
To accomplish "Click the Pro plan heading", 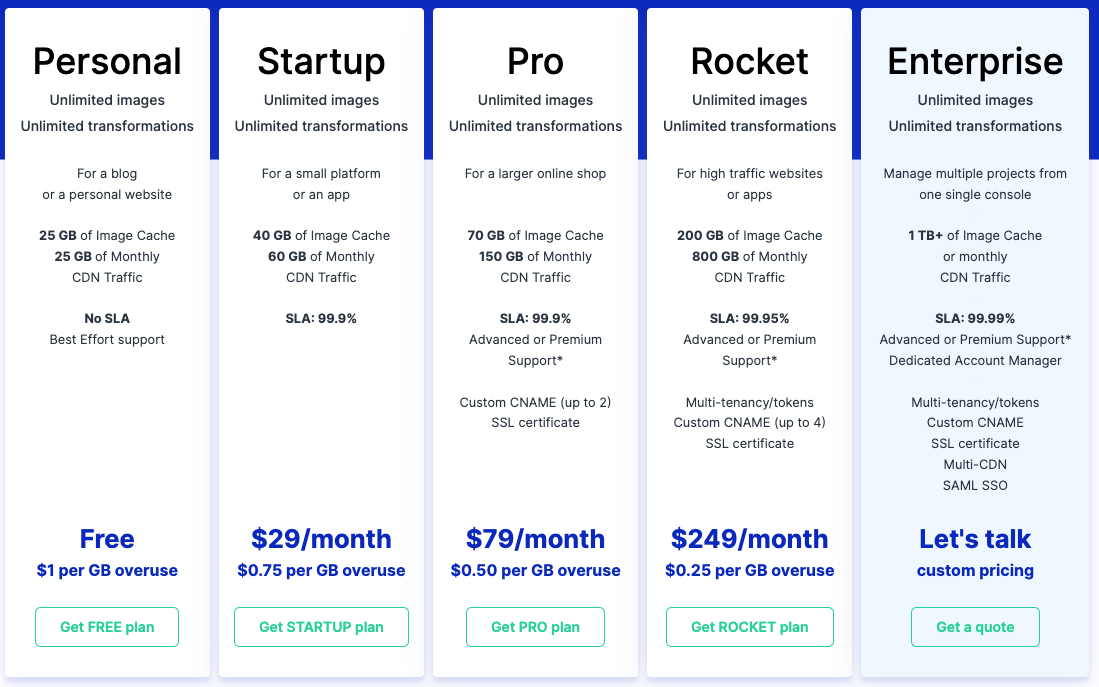I will (535, 61).
